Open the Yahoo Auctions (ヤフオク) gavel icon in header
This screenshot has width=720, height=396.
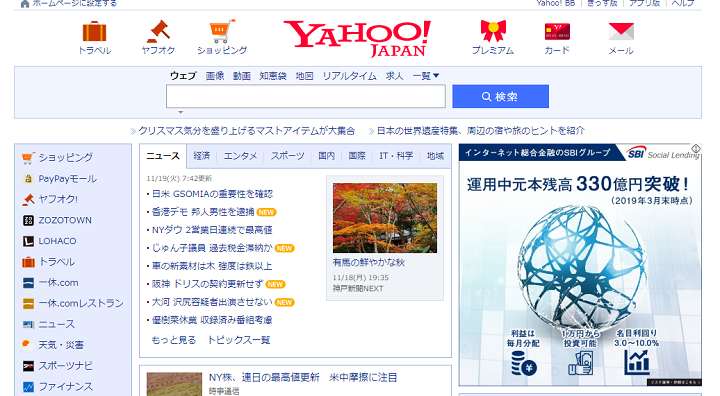pos(158,32)
